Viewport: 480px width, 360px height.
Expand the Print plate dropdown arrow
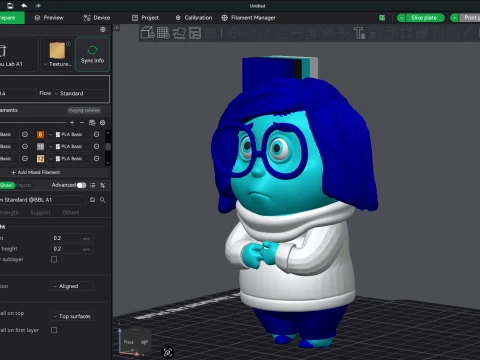(x=454, y=18)
